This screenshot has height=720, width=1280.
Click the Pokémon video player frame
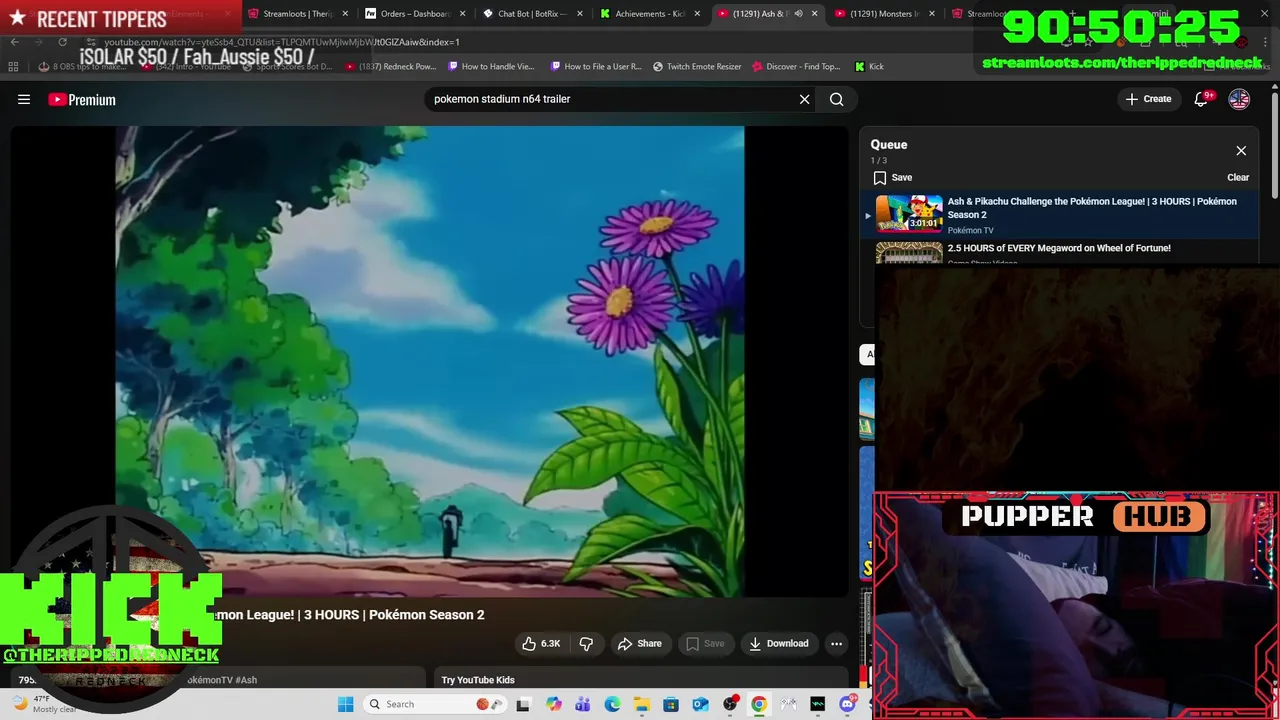(x=430, y=361)
